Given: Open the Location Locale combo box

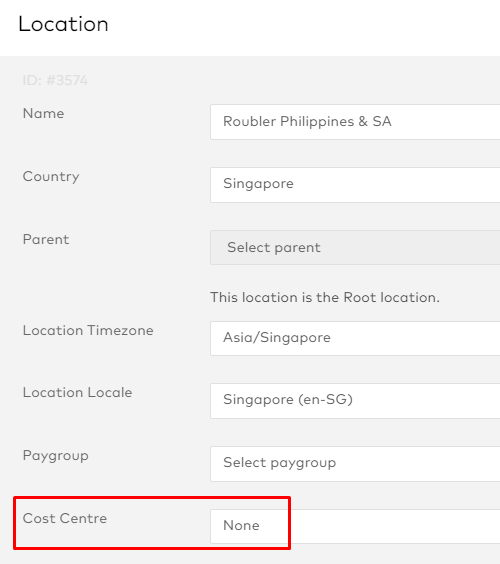Looking at the screenshot, I should coord(355,401).
